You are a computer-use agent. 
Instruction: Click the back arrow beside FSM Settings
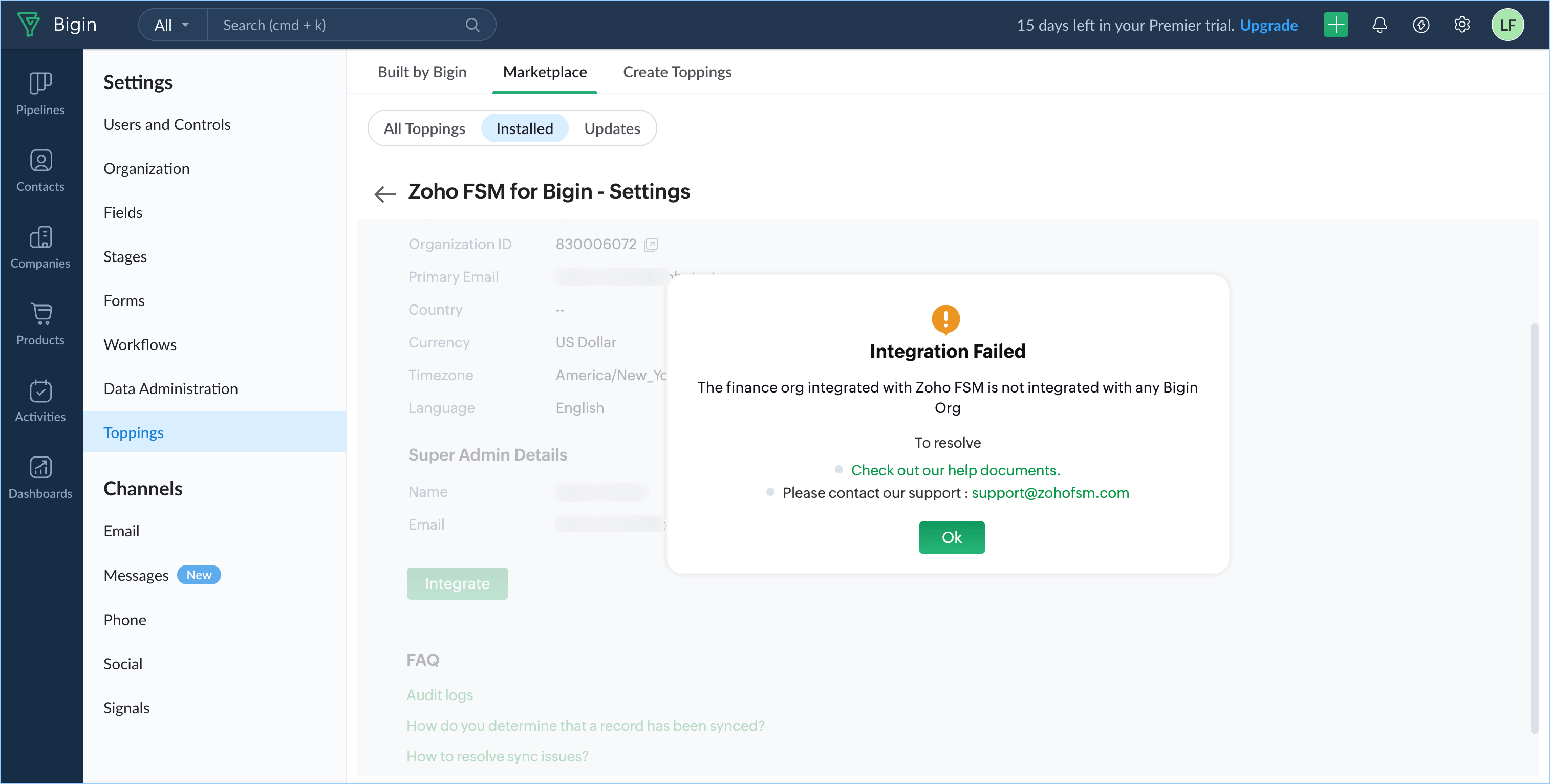tap(385, 194)
